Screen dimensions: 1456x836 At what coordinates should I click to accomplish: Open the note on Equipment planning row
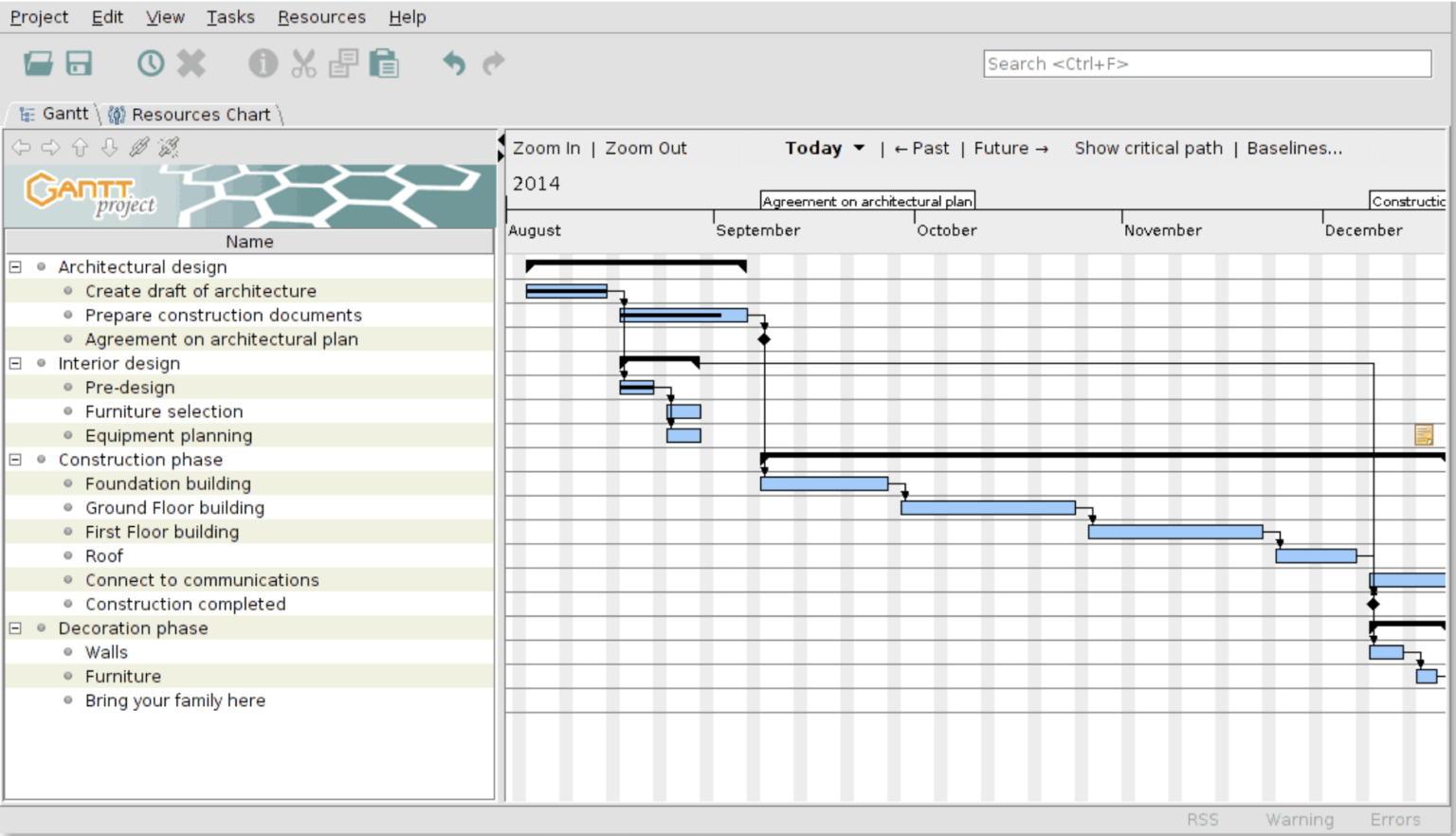point(1423,434)
